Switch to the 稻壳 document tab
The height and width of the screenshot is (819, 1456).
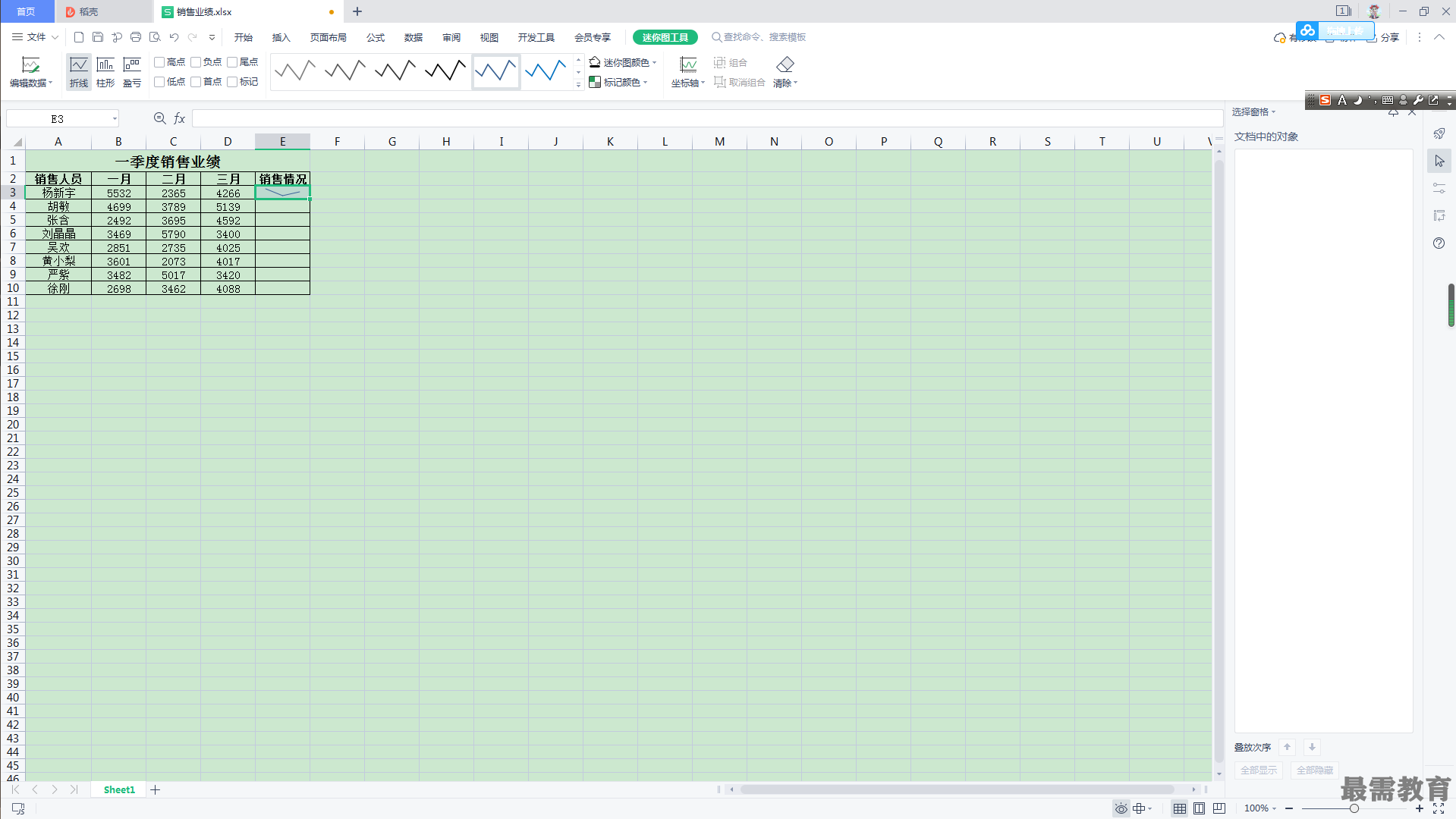pos(104,11)
